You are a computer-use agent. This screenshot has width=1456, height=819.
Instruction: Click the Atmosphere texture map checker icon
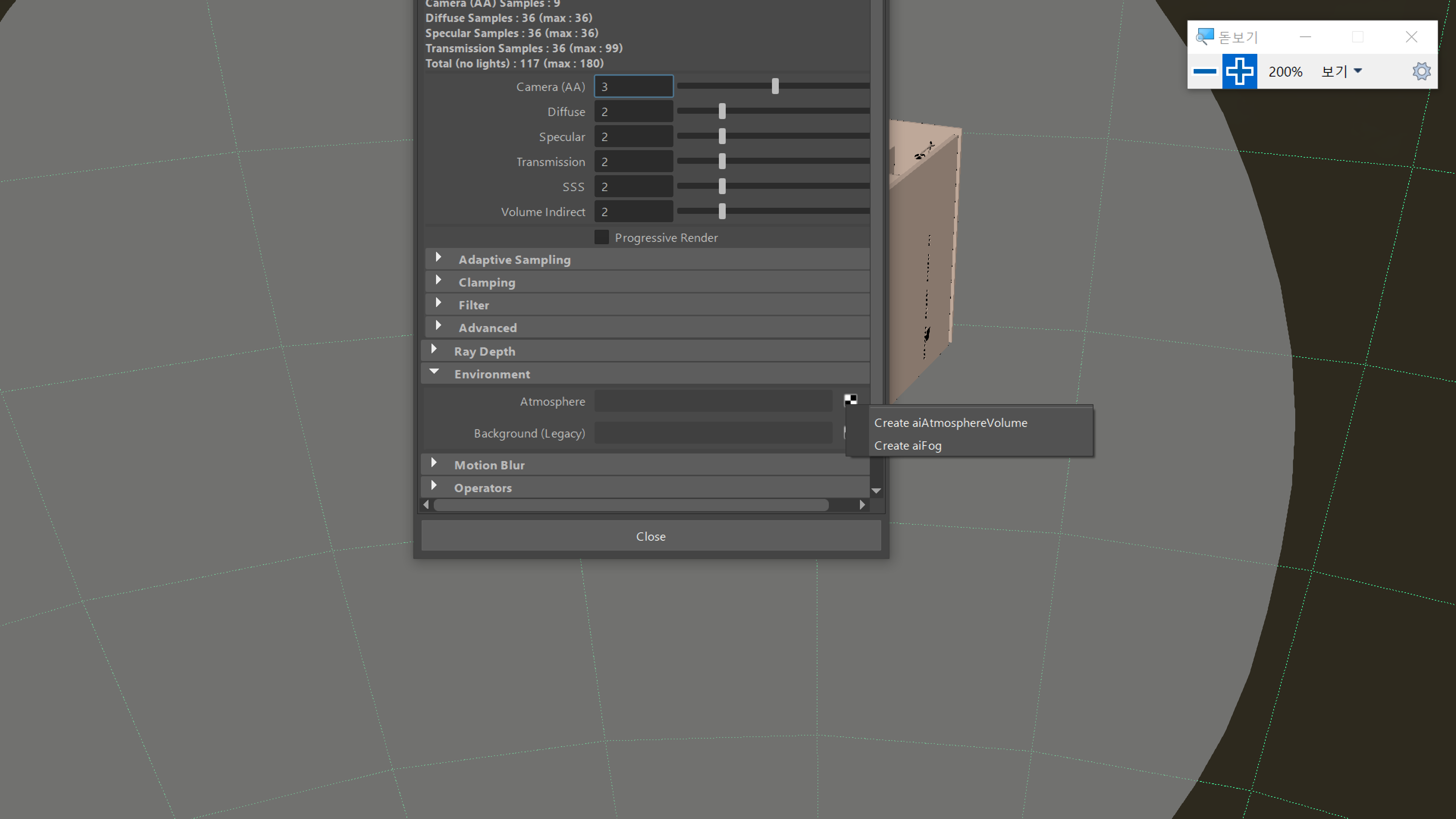[850, 400]
